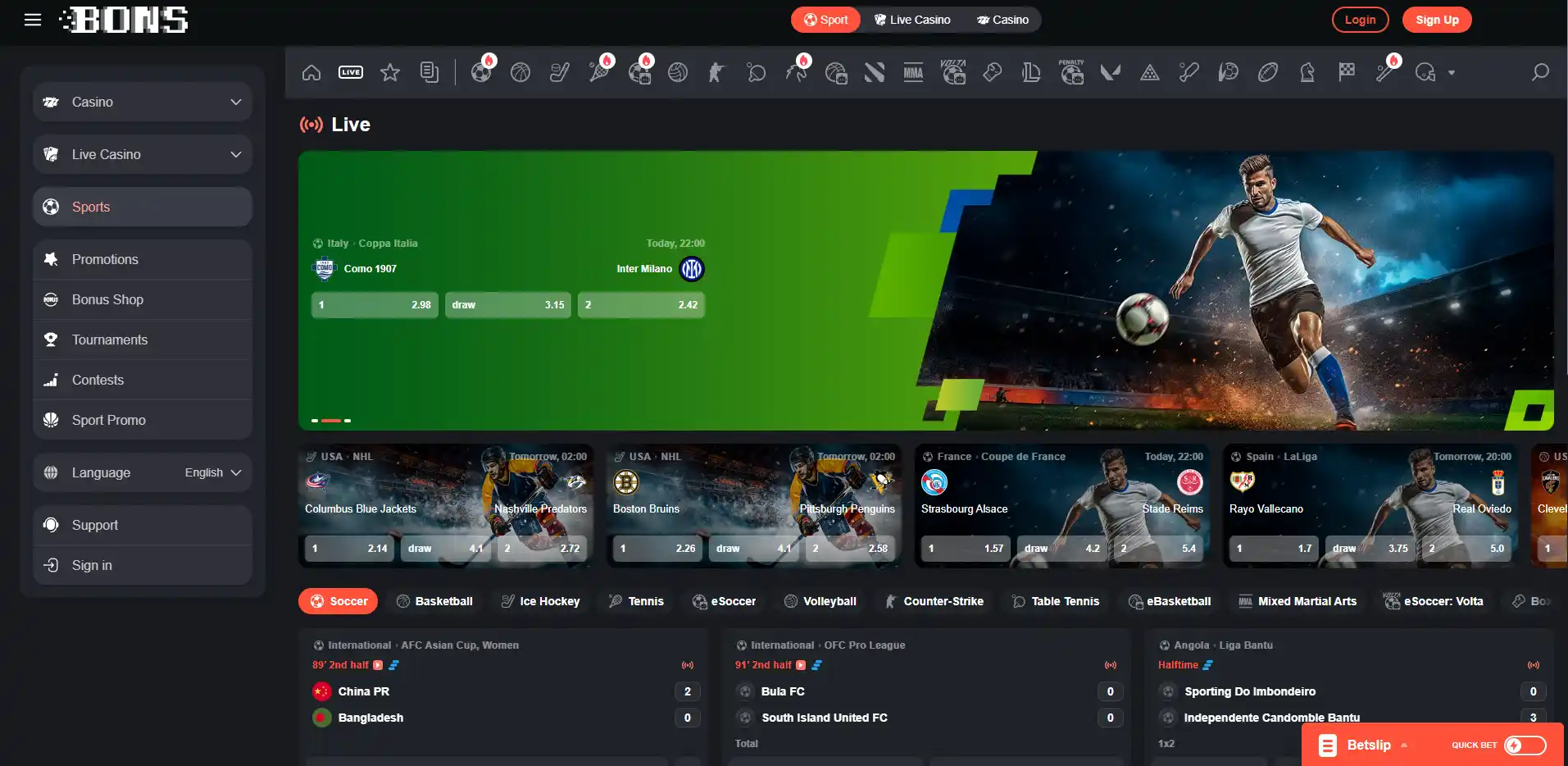Image resolution: width=1568 pixels, height=766 pixels.
Task: Select the Valorant icon in the sports bar
Action: [x=1111, y=72]
